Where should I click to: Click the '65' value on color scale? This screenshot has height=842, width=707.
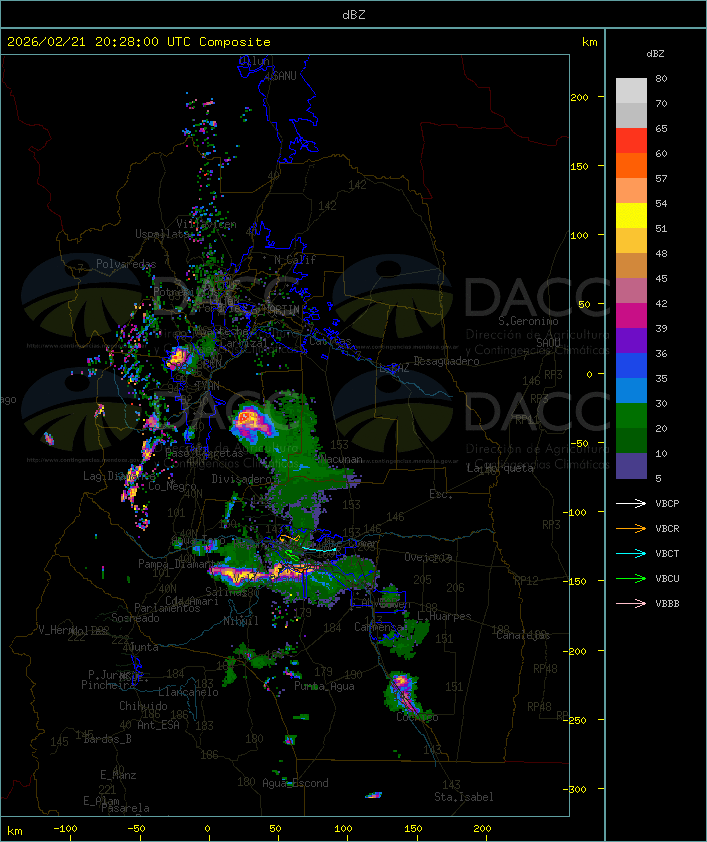tap(661, 128)
